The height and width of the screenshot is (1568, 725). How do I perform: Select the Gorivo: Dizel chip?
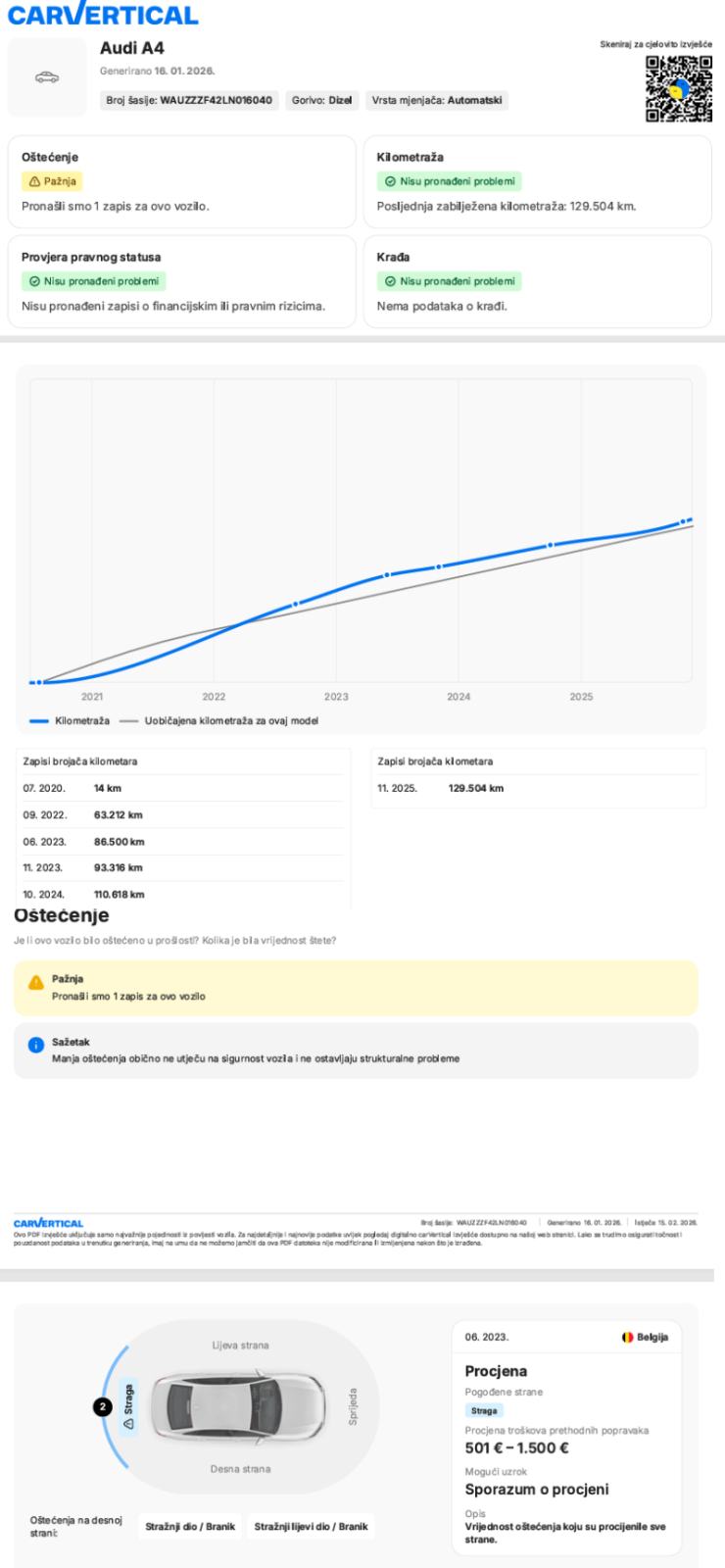pos(323,100)
